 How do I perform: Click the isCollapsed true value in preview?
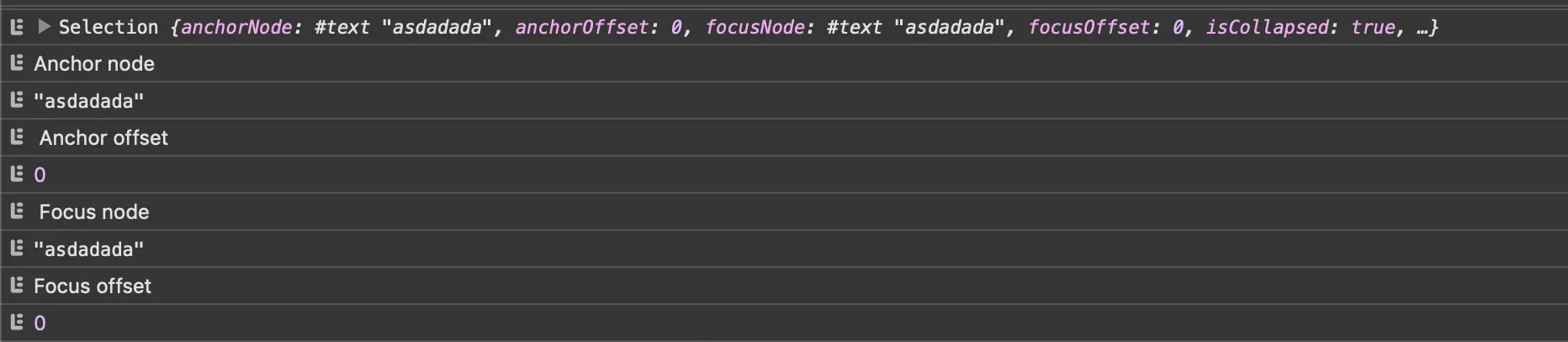click(x=1373, y=27)
